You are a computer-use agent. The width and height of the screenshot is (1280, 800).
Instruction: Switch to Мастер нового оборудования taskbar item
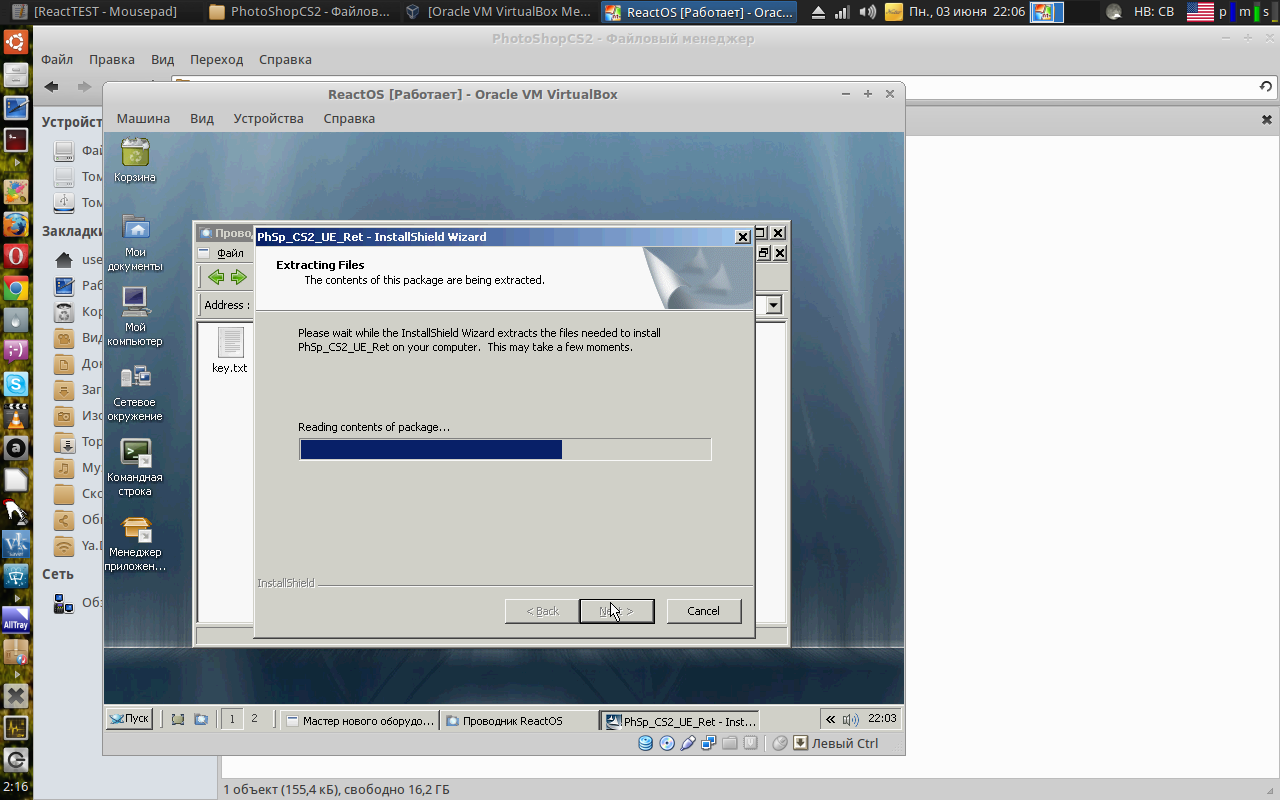point(360,720)
